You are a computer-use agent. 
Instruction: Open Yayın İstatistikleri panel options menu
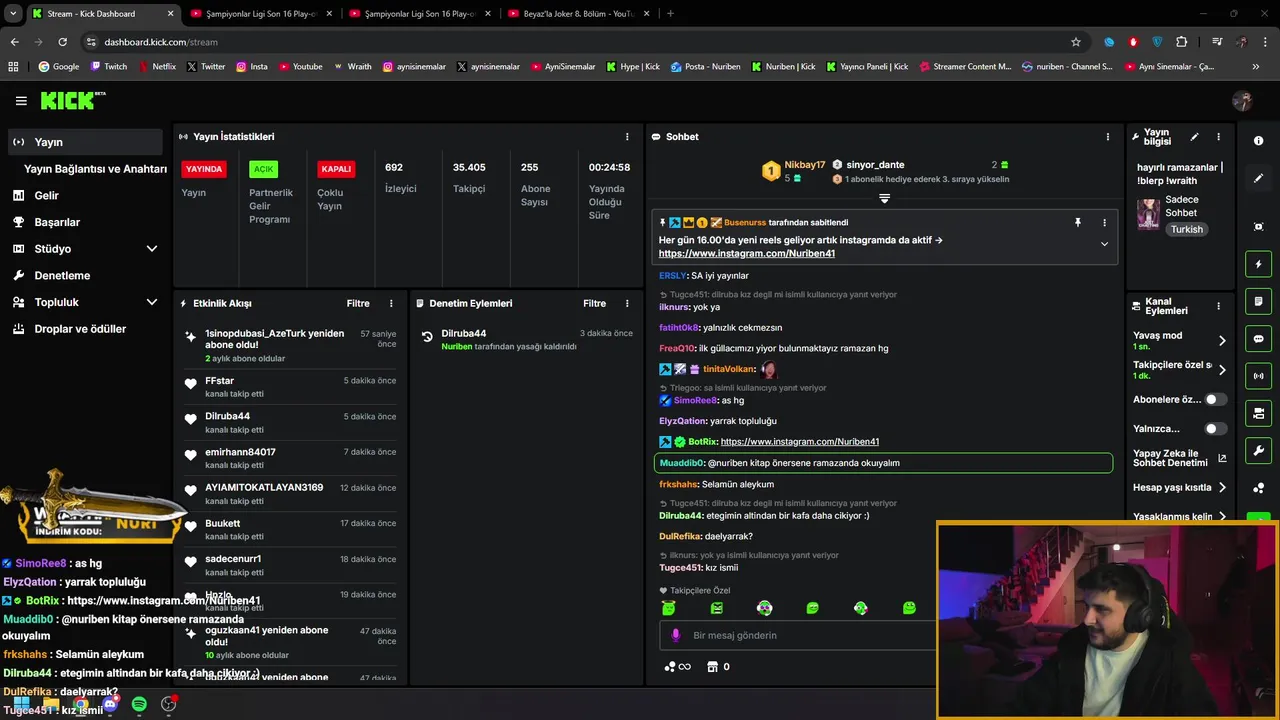(627, 137)
